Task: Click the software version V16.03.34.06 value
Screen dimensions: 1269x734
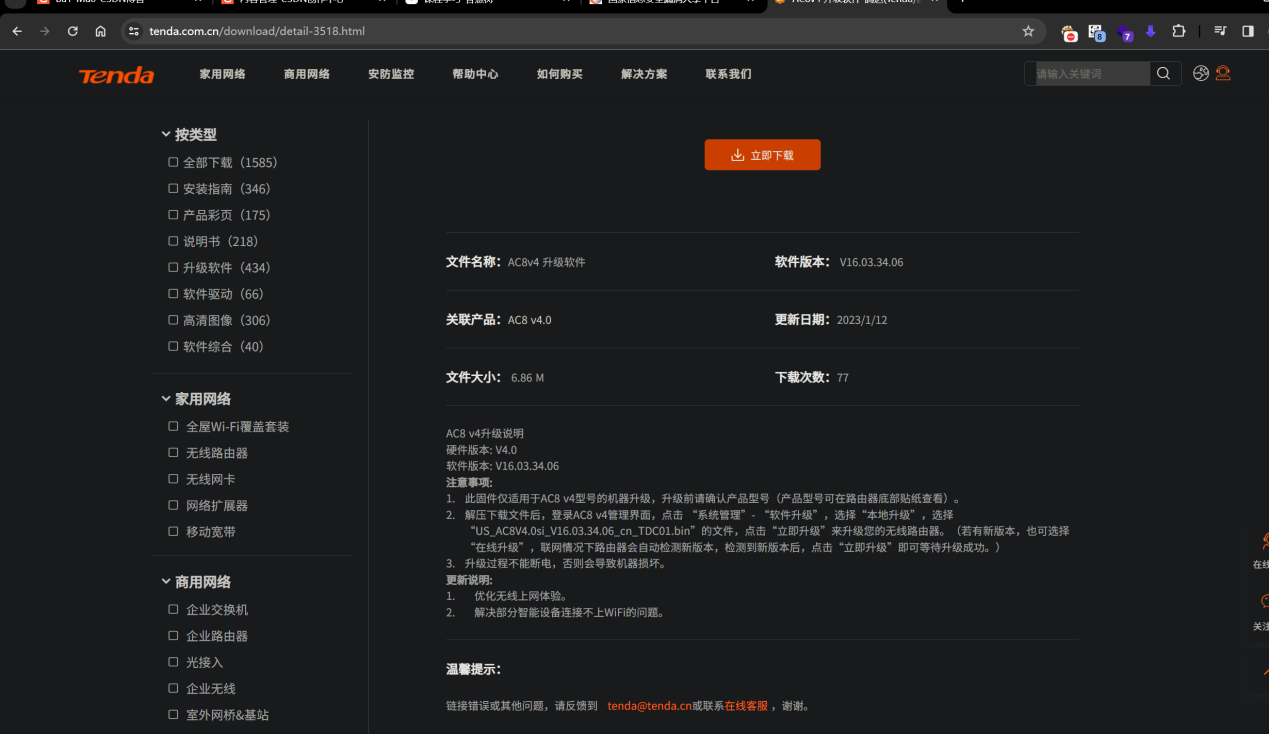Action: tap(871, 263)
